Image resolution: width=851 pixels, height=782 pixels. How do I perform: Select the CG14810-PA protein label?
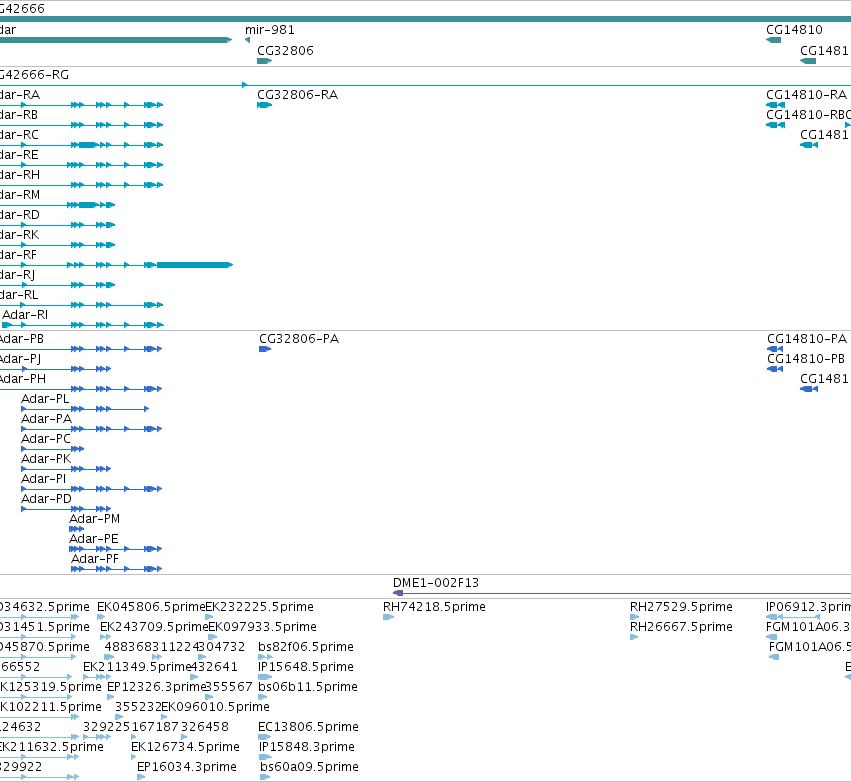806,339
